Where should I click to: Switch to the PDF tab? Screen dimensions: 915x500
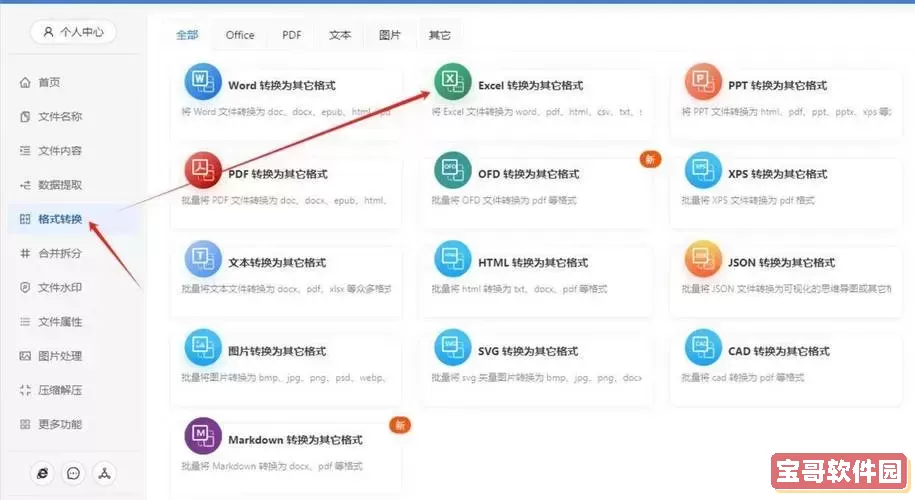pos(291,35)
